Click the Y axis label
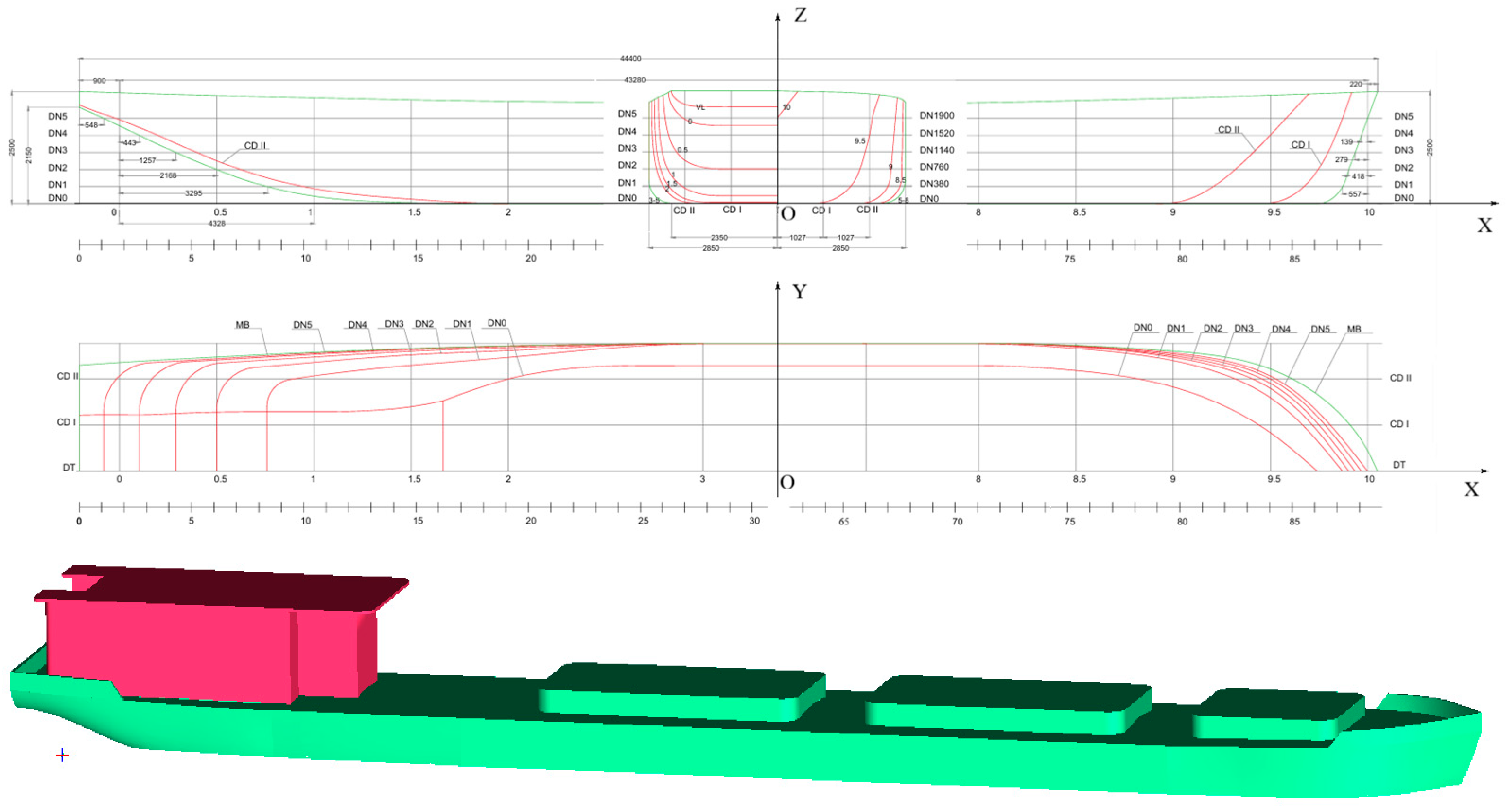This screenshot has width=1510, height=812. pos(799,291)
